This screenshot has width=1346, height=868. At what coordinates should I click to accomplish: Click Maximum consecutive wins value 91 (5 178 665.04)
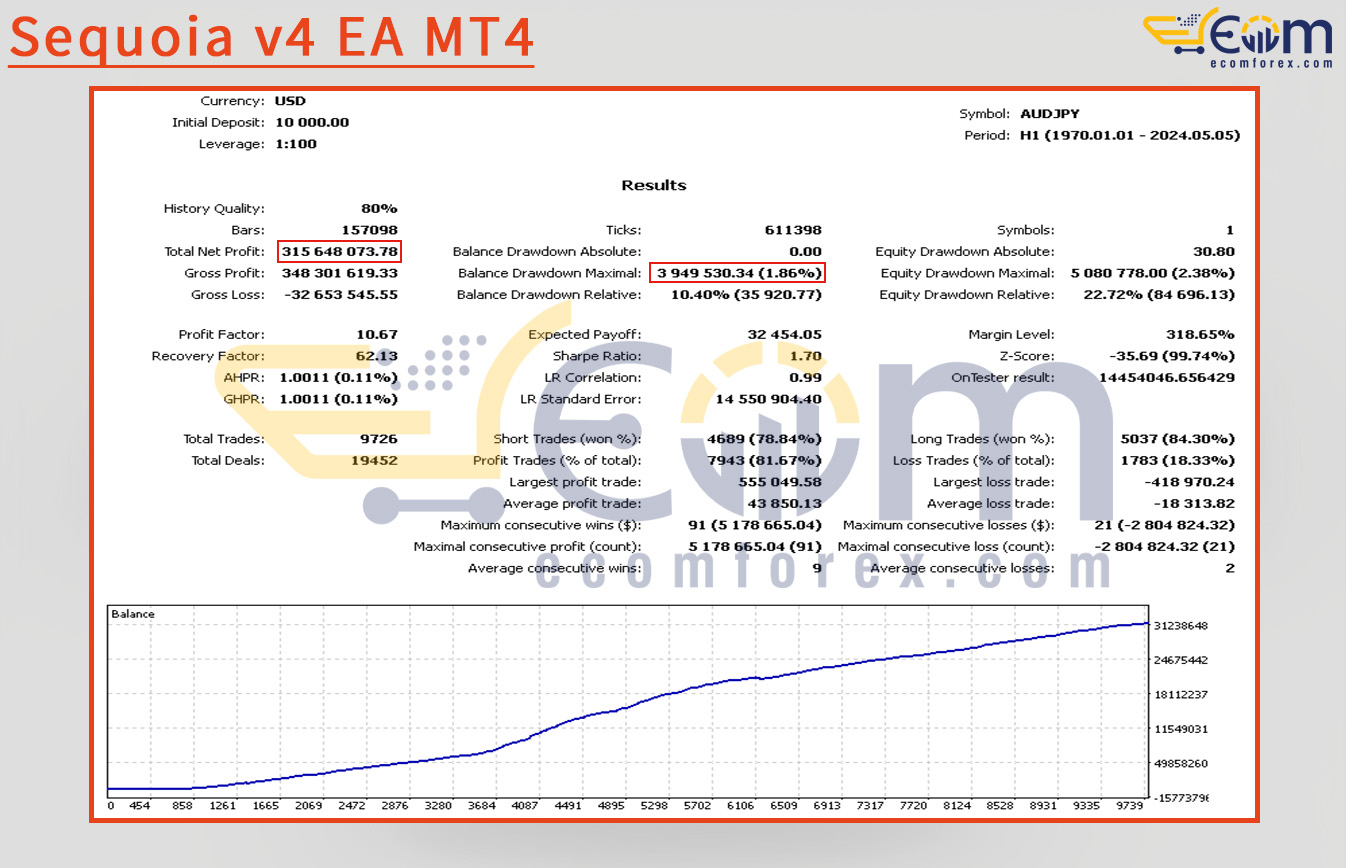755,525
